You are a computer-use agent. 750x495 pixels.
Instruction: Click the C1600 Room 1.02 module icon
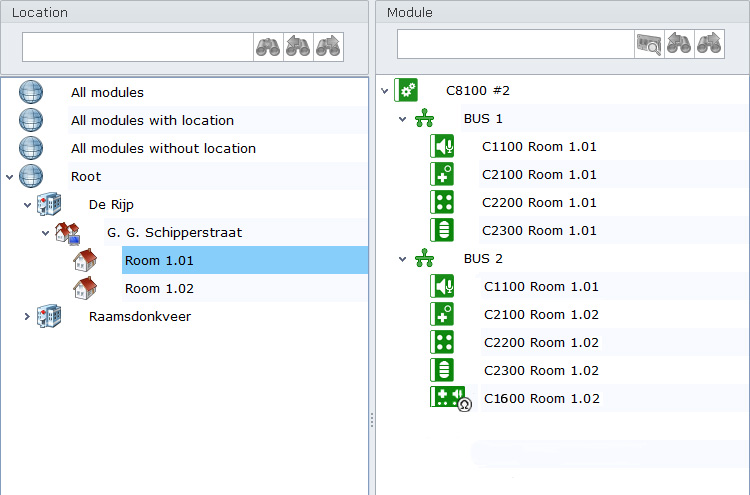[x=447, y=398]
